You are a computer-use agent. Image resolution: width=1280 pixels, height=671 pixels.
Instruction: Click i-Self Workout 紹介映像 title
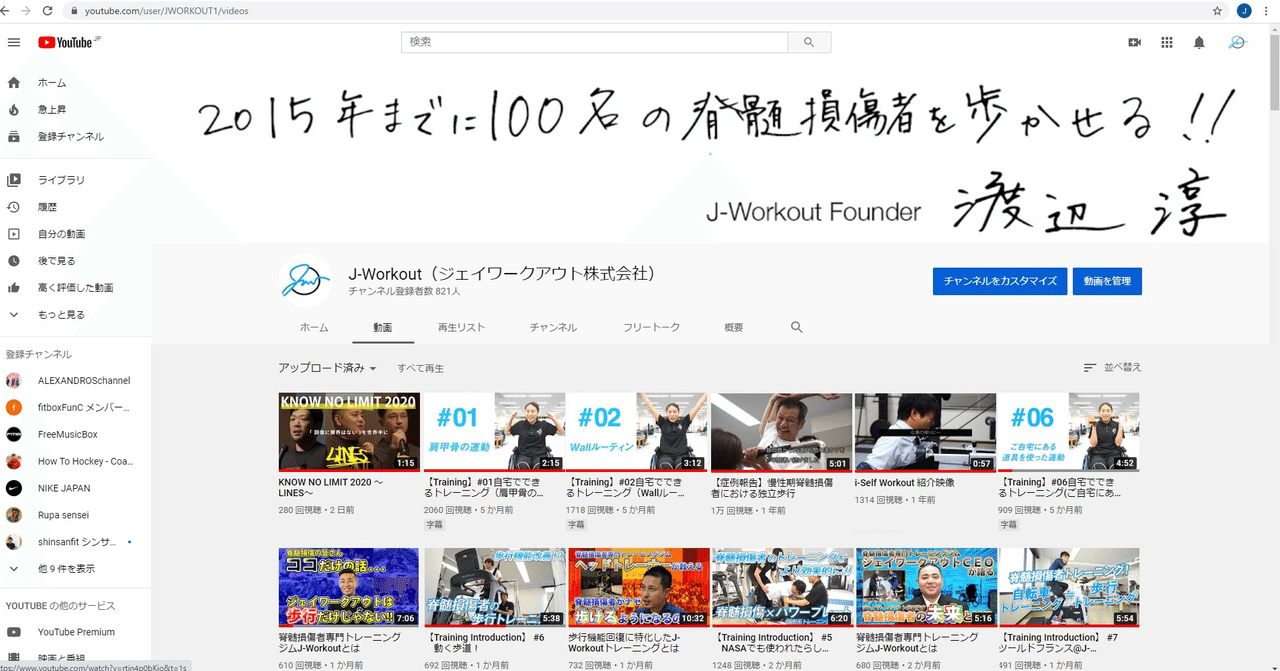tap(905, 483)
